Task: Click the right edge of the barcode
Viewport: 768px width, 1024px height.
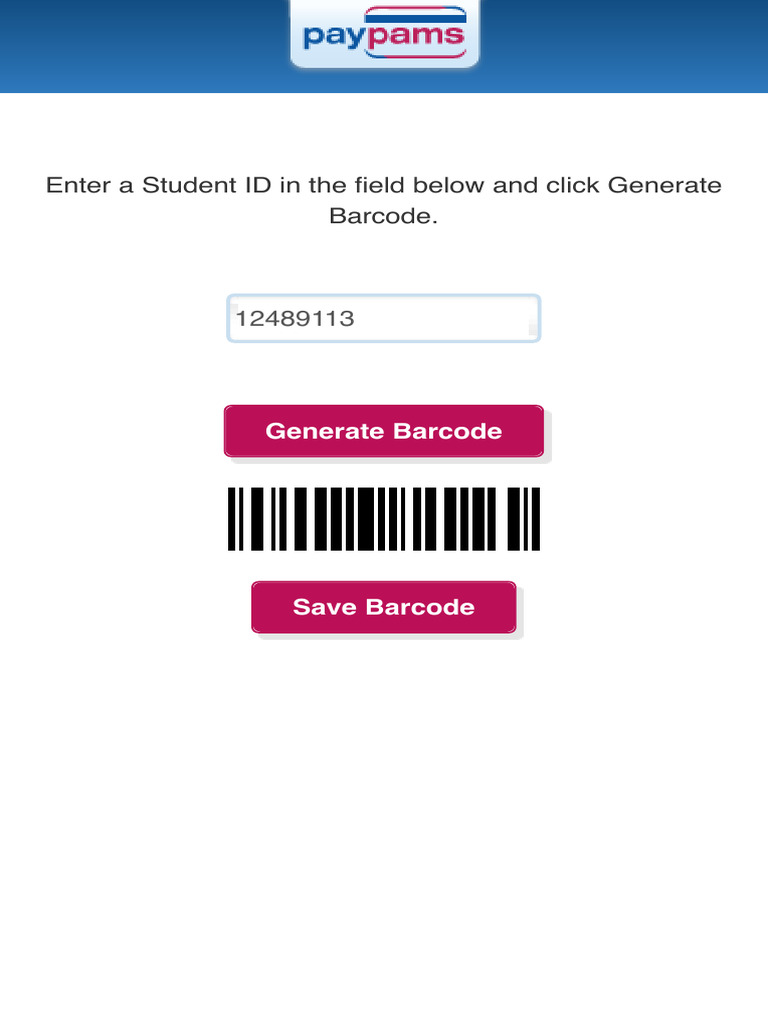Action: (x=535, y=519)
